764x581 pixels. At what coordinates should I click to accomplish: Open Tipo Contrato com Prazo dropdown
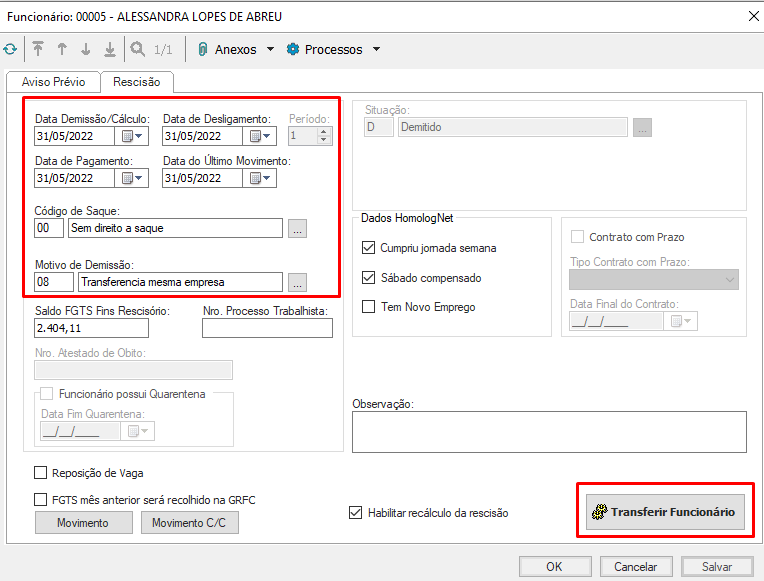pyautogui.click(x=654, y=280)
